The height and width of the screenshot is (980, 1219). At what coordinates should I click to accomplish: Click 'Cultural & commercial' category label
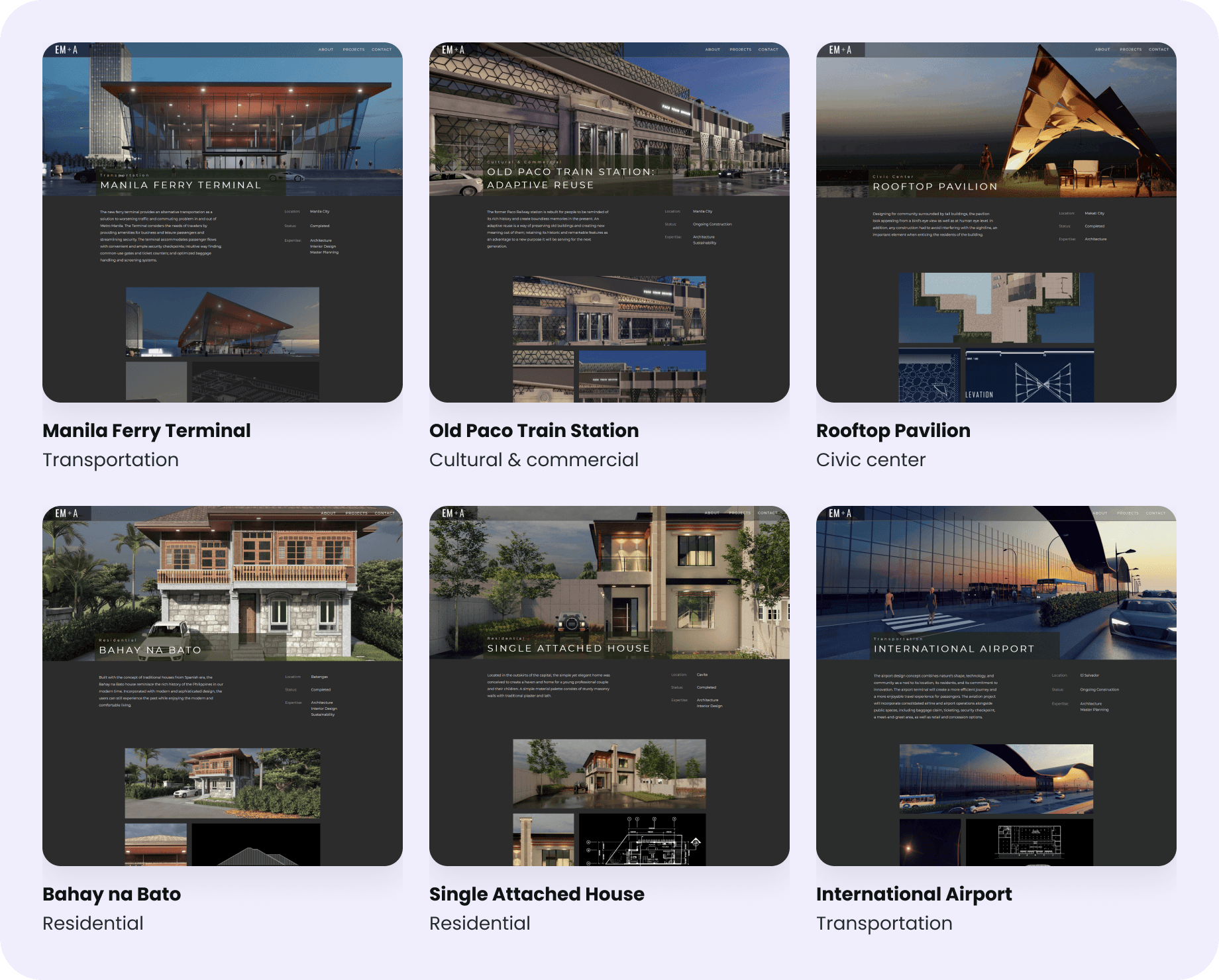coord(534,460)
